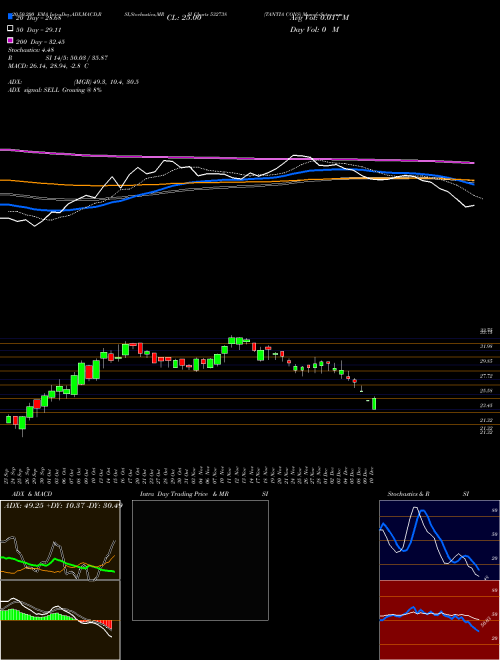Open the ADX indicator chart panel
This screenshot has width=500, height=660.
pyautogui.click(x=60, y=540)
